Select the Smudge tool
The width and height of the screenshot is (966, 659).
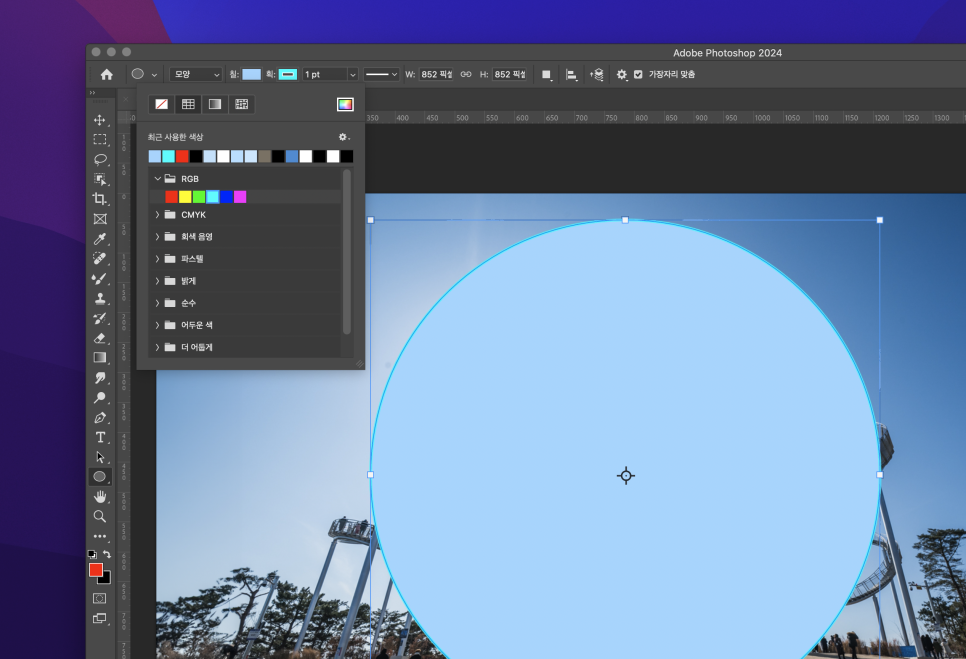pos(100,378)
